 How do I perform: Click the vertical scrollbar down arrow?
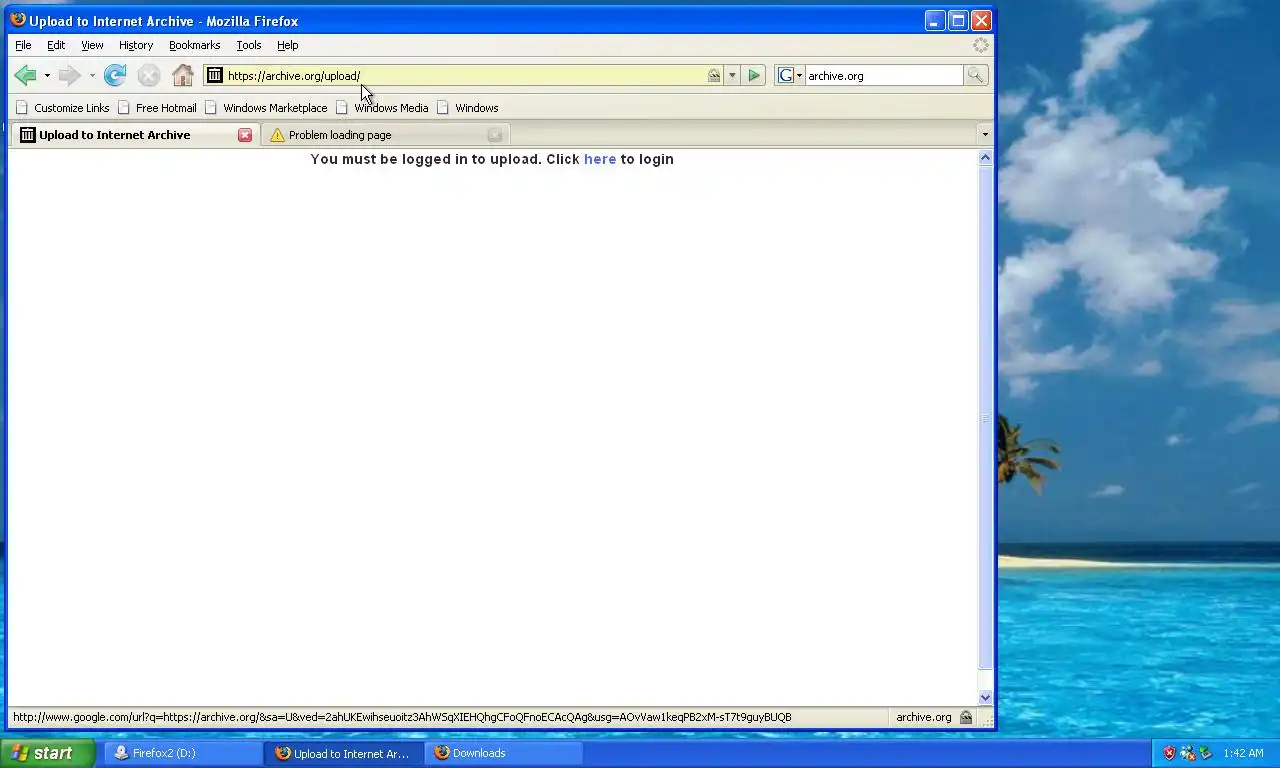(x=985, y=698)
